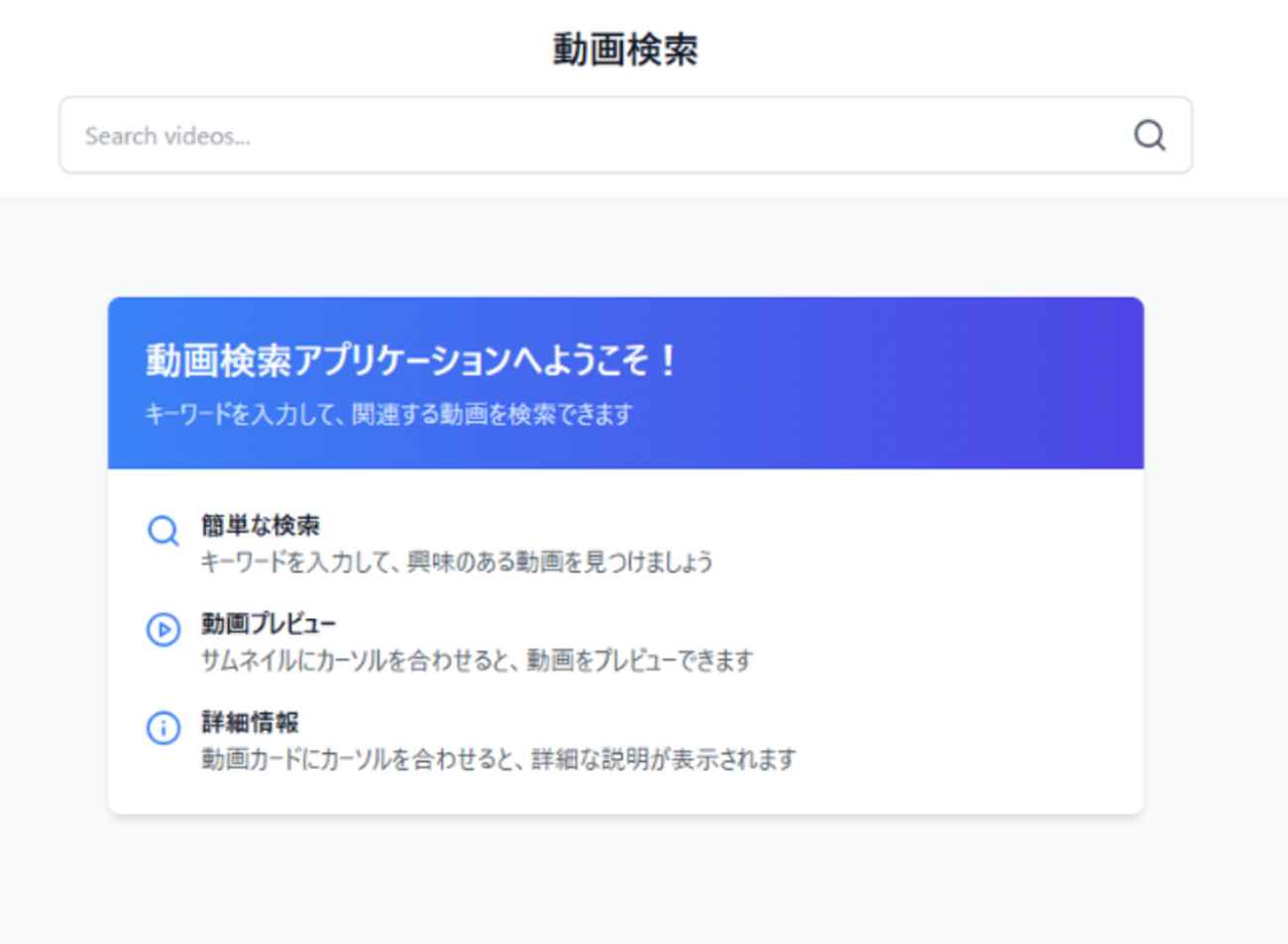
Task: Click the 興味のある動画を見つけましょう description
Action: (x=560, y=562)
